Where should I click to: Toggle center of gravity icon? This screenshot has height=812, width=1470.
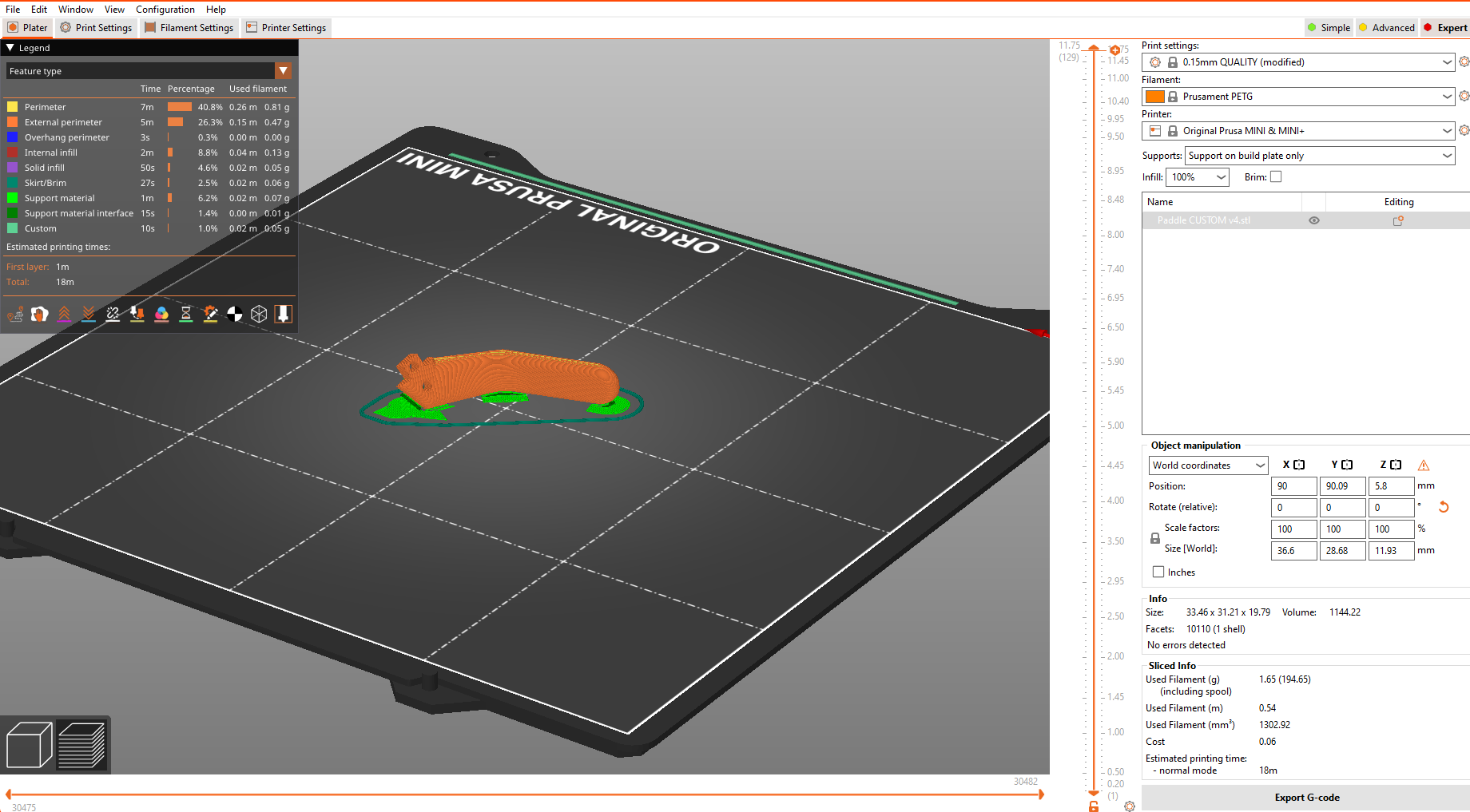tap(235, 315)
